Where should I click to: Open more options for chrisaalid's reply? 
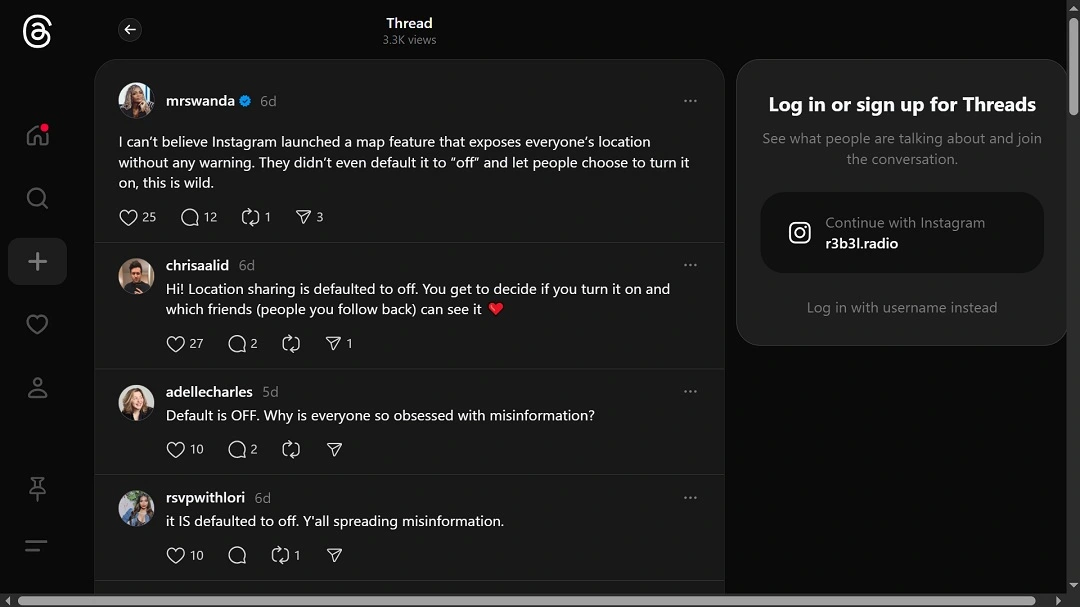click(x=690, y=265)
